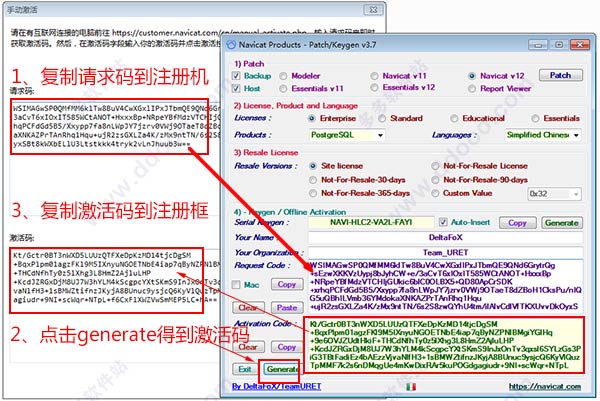Select Not-For-Resale License option

[435, 166]
